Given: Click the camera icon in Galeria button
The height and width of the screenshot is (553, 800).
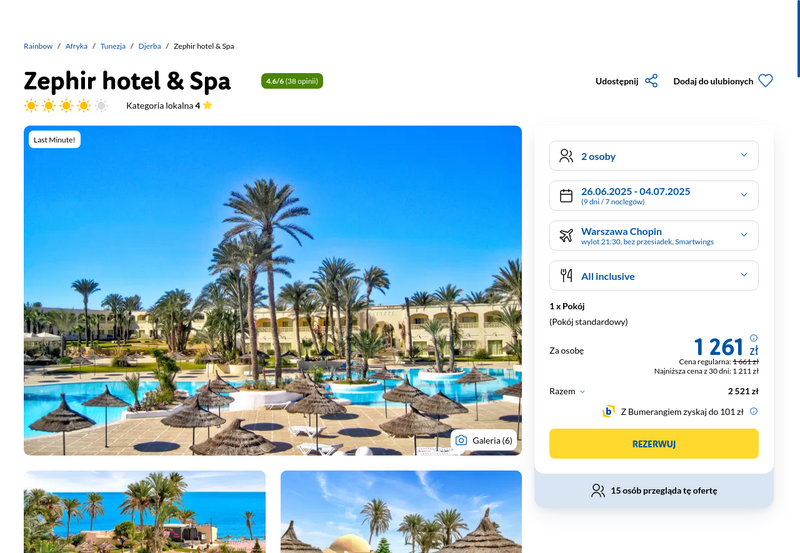Looking at the screenshot, I should pos(461,440).
